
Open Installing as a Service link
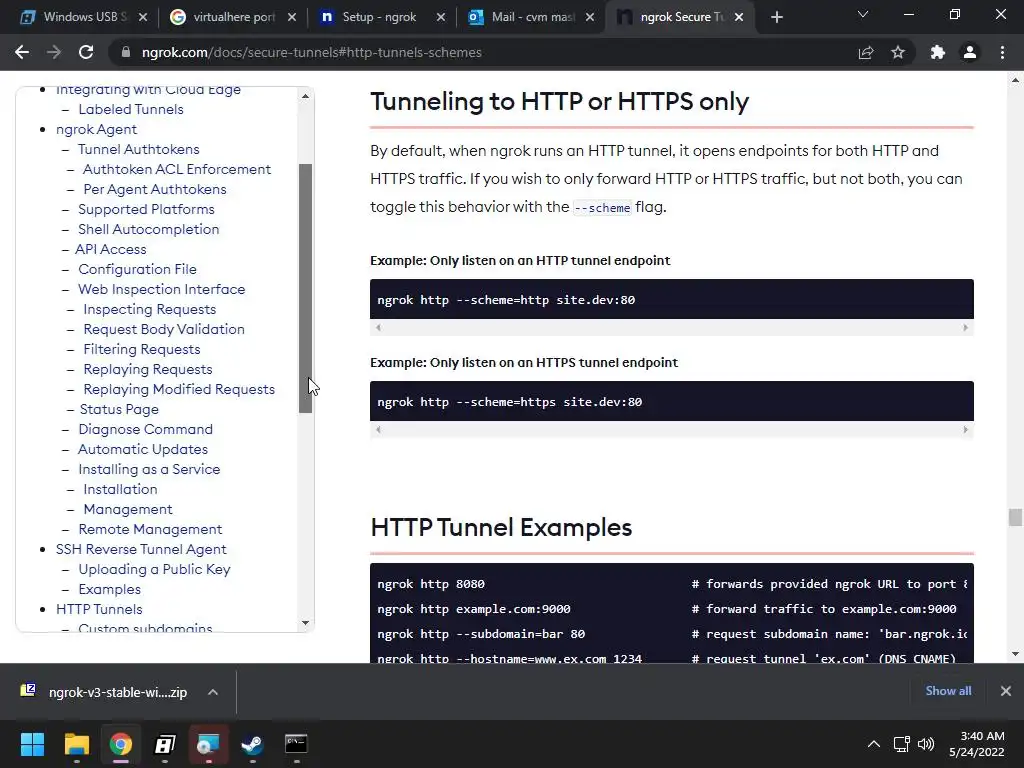tap(149, 470)
